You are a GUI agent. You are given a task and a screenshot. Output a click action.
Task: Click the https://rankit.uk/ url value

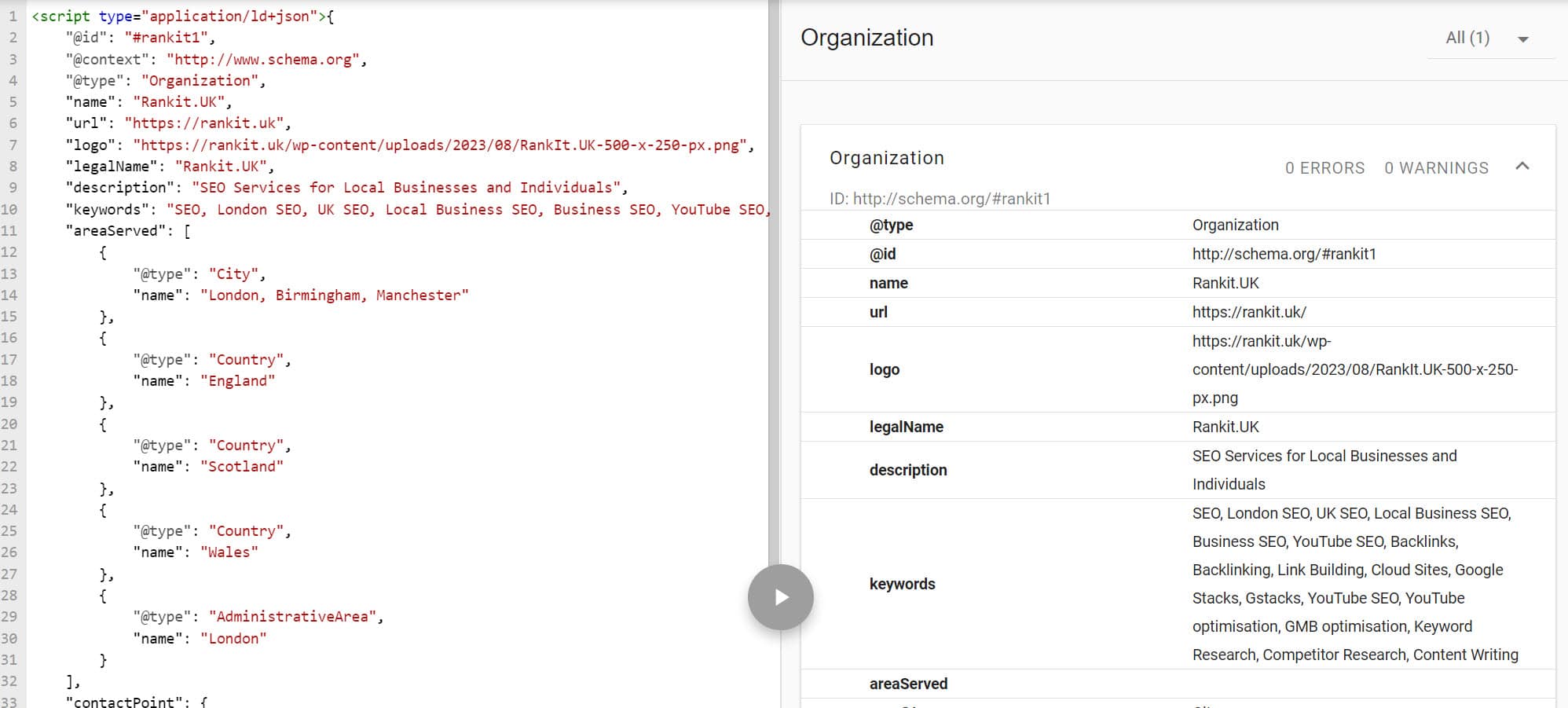pos(1249,312)
